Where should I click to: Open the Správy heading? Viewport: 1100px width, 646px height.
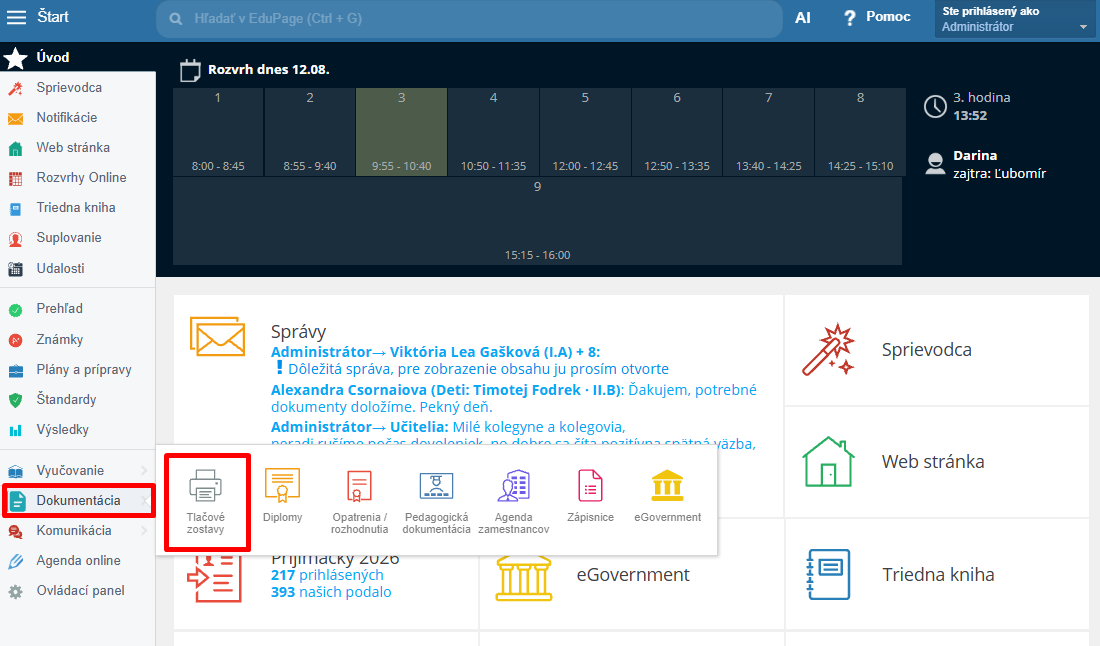[298, 332]
